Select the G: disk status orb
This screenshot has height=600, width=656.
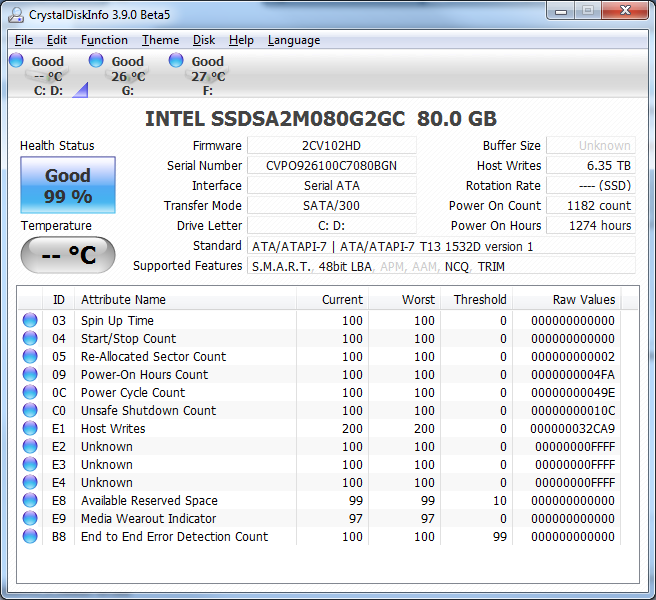tap(96, 60)
